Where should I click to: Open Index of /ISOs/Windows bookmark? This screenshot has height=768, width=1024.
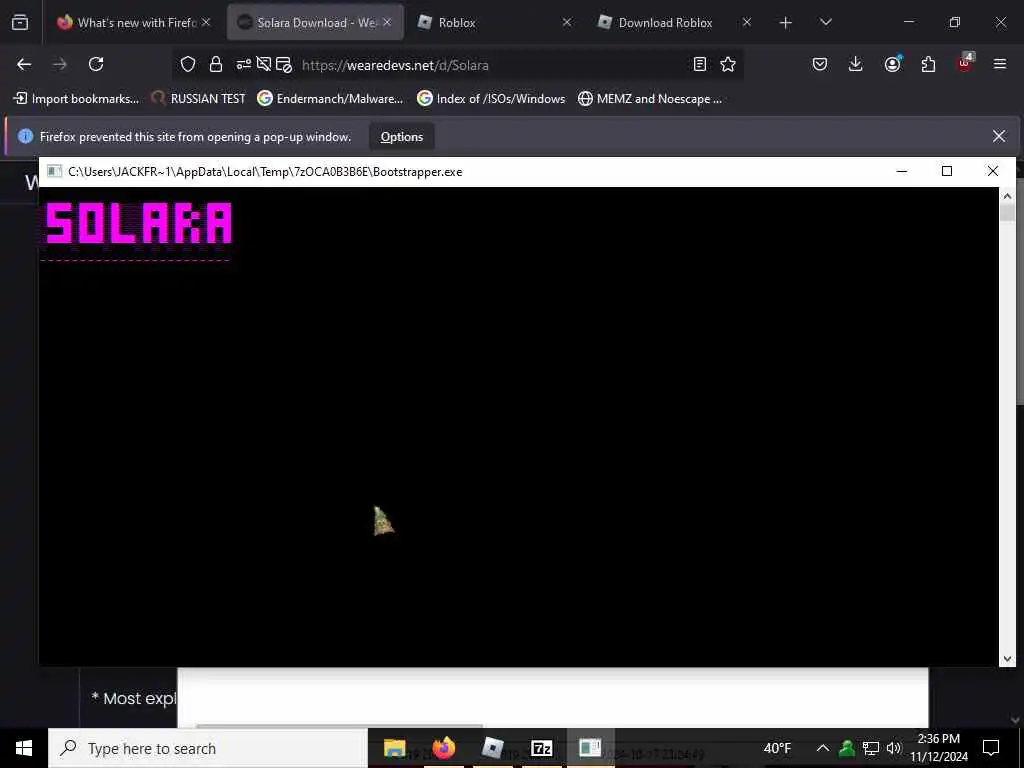pos(491,99)
